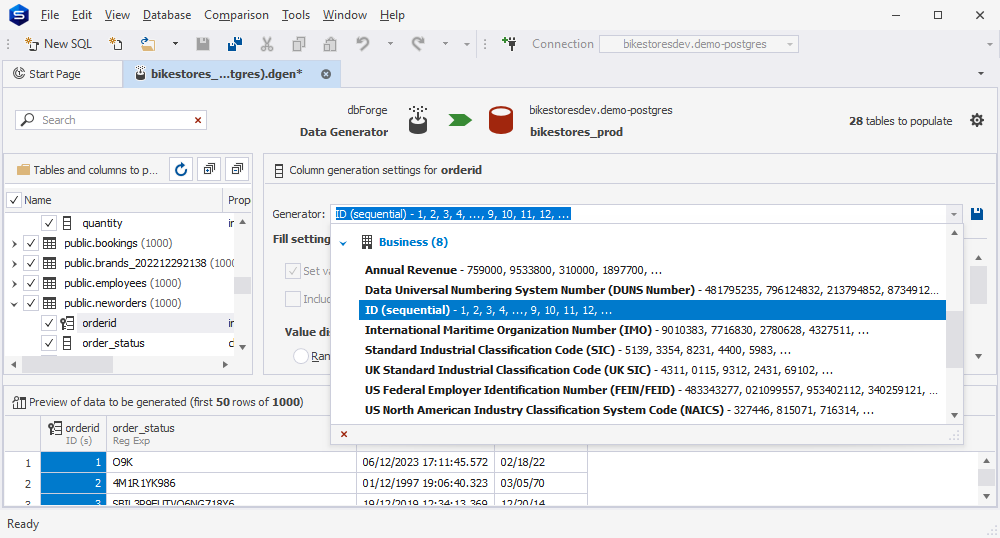1000x538 pixels.
Task: Click the cut scissors icon
Action: click(x=267, y=44)
